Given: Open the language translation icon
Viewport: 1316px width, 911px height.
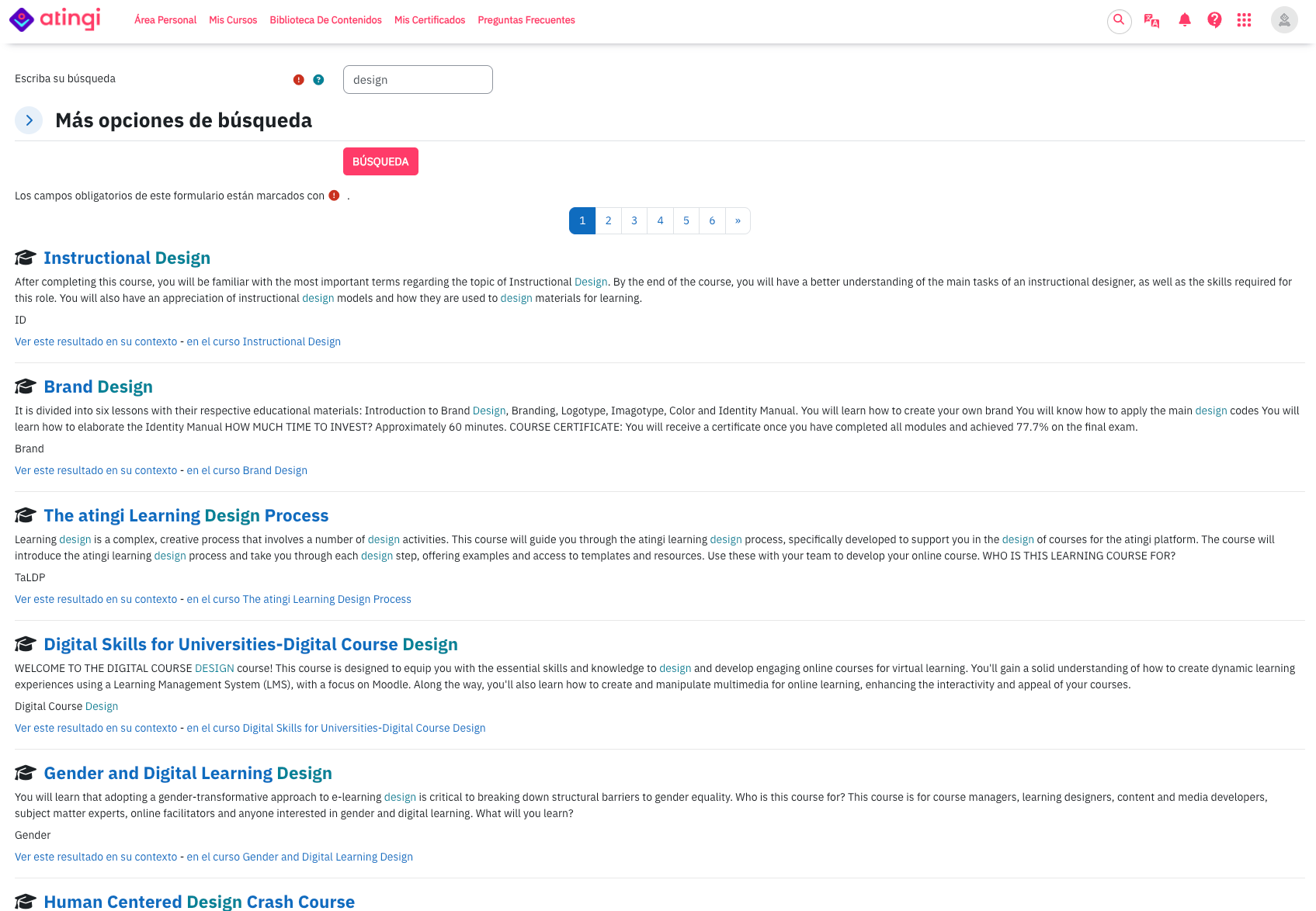Looking at the screenshot, I should point(1151,21).
